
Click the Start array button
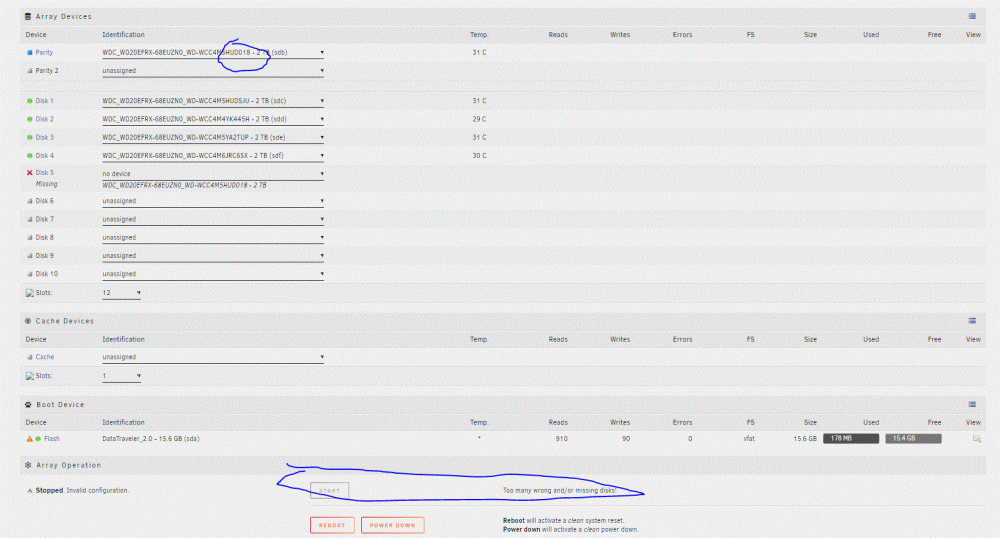pyautogui.click(x=330, y=491)
